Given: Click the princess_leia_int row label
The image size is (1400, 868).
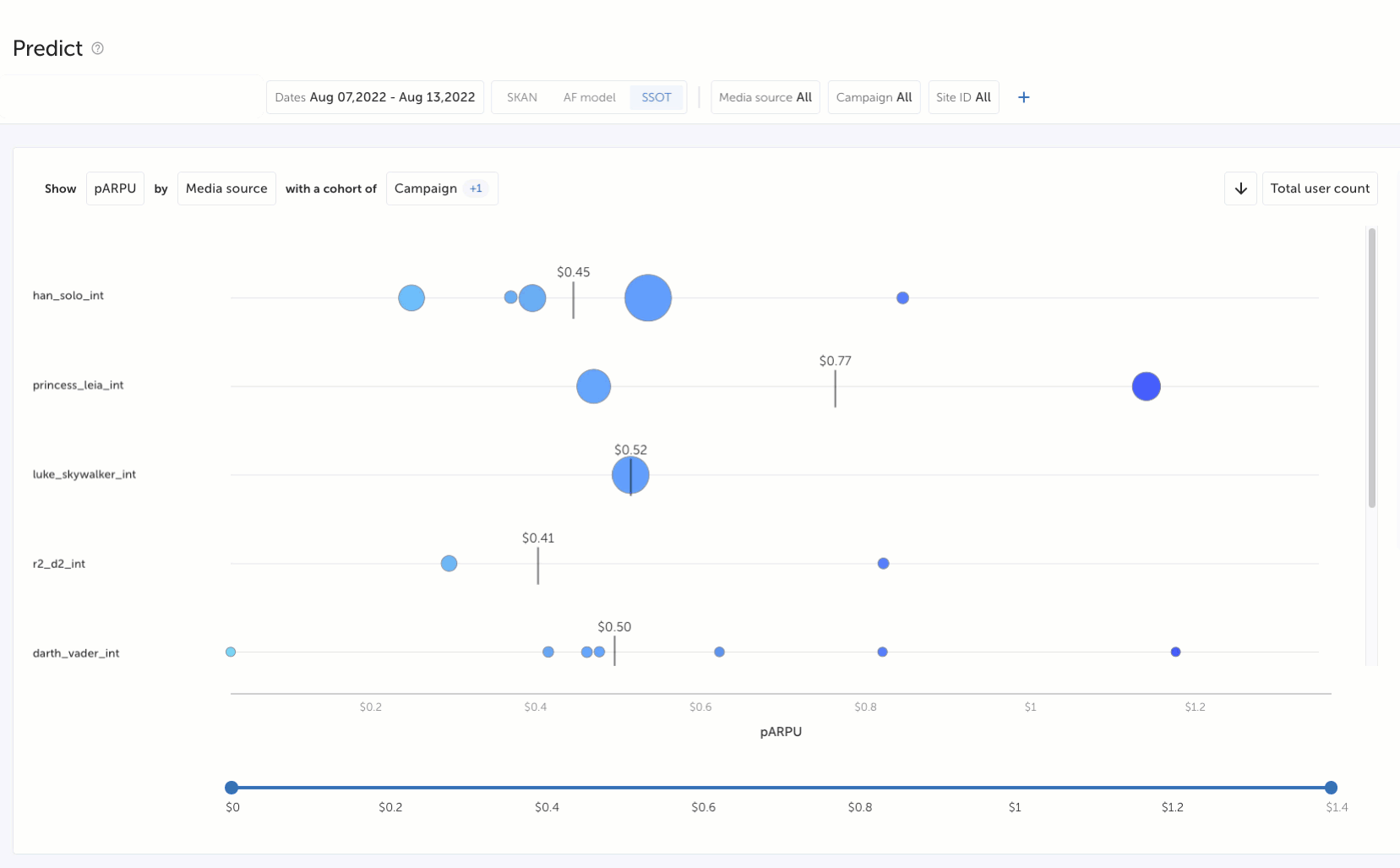Looking at the screenshot, I should pos(79,385).
